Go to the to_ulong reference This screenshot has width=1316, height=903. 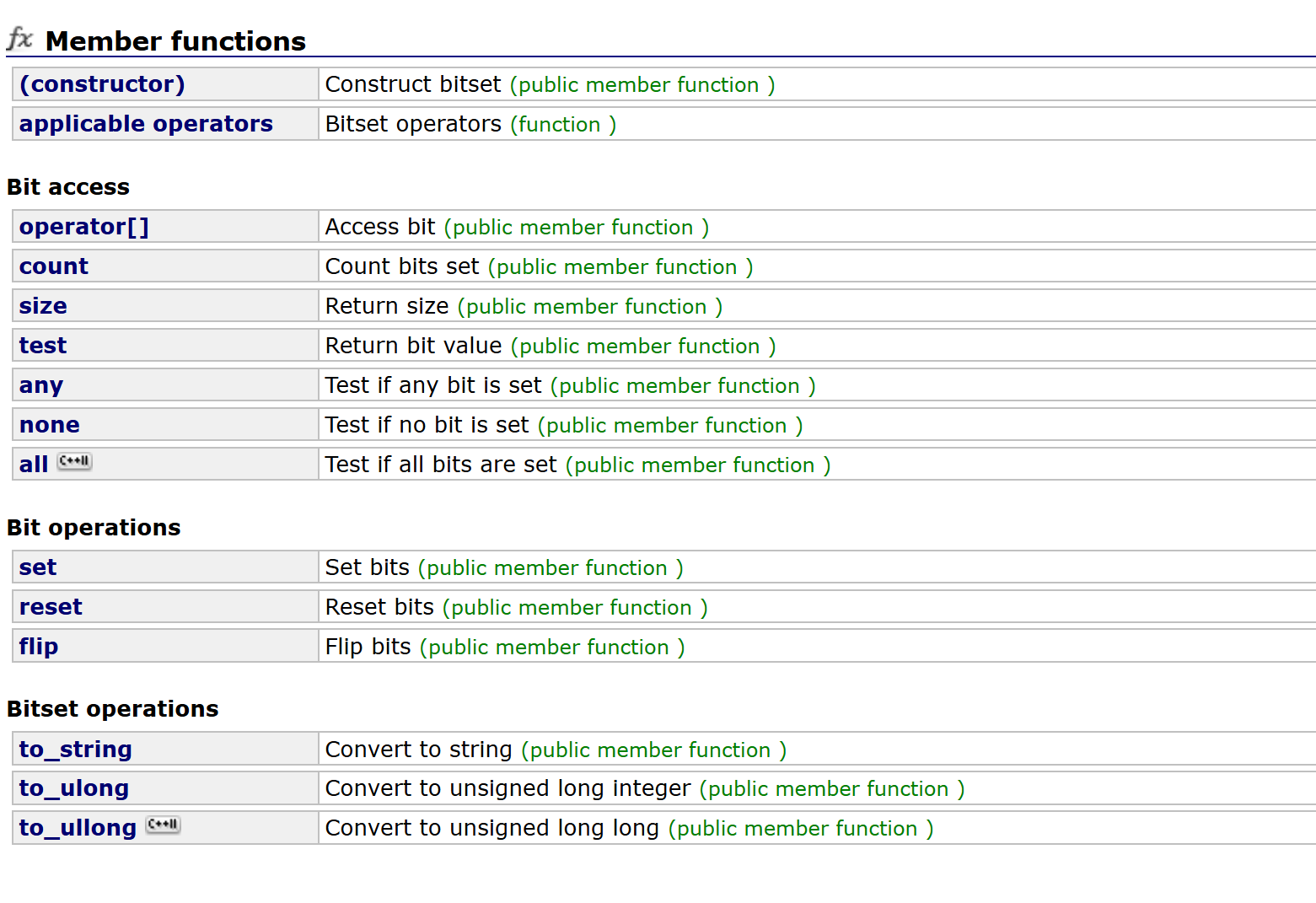coord(74,788)
